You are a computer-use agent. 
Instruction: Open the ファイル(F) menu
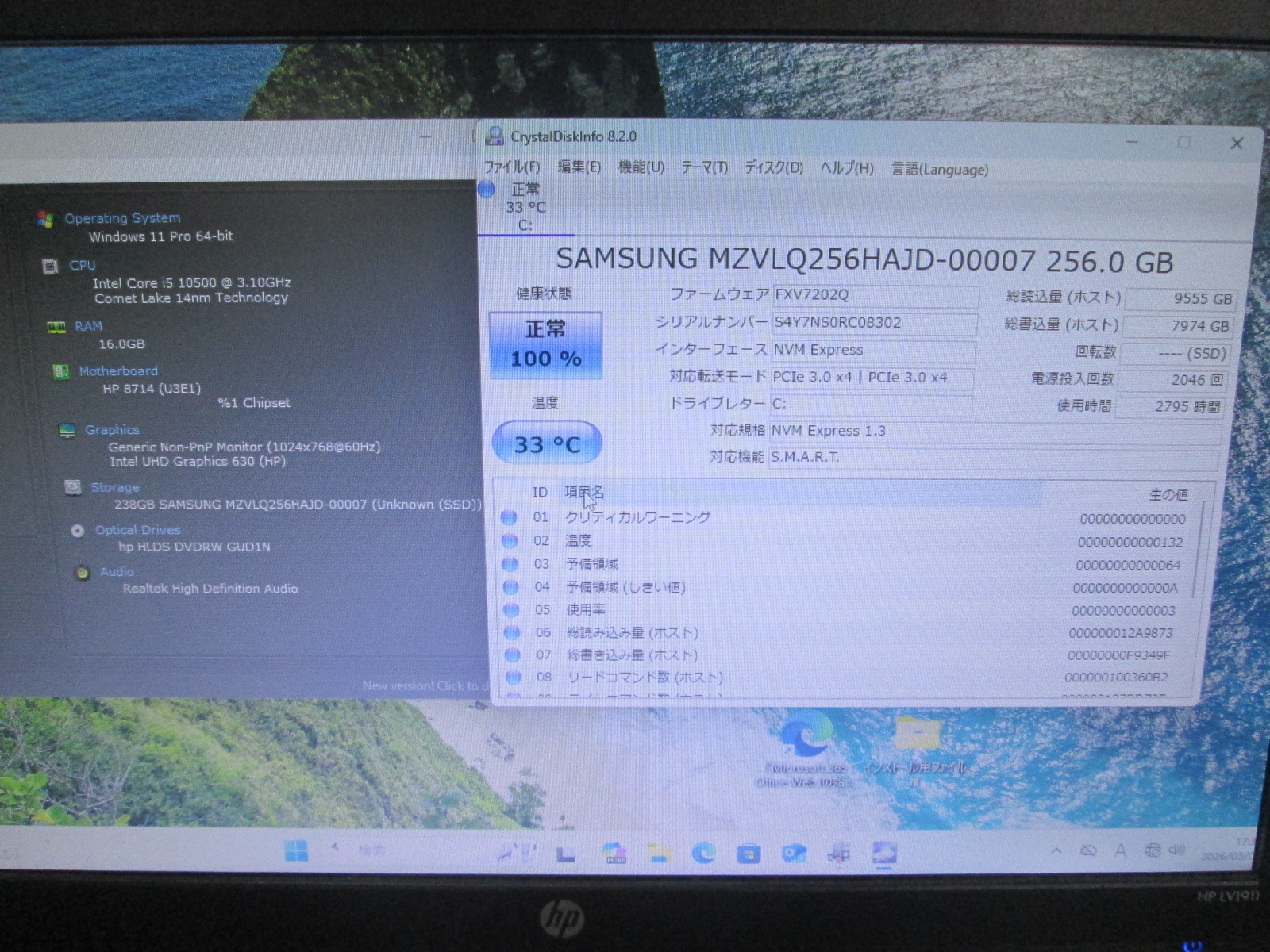coord(511,167)
